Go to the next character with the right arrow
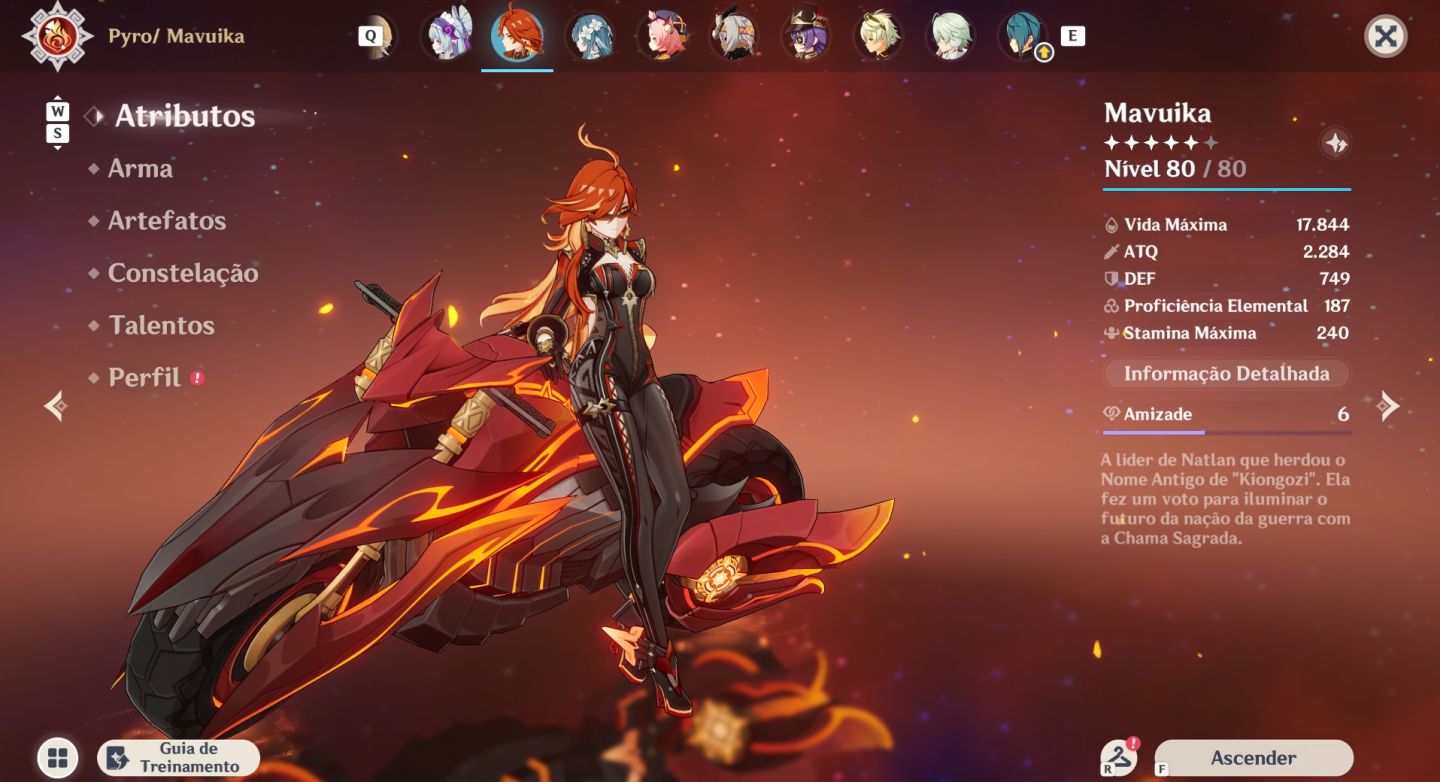Screen dimensions: 1440x782 (1387, 405)
